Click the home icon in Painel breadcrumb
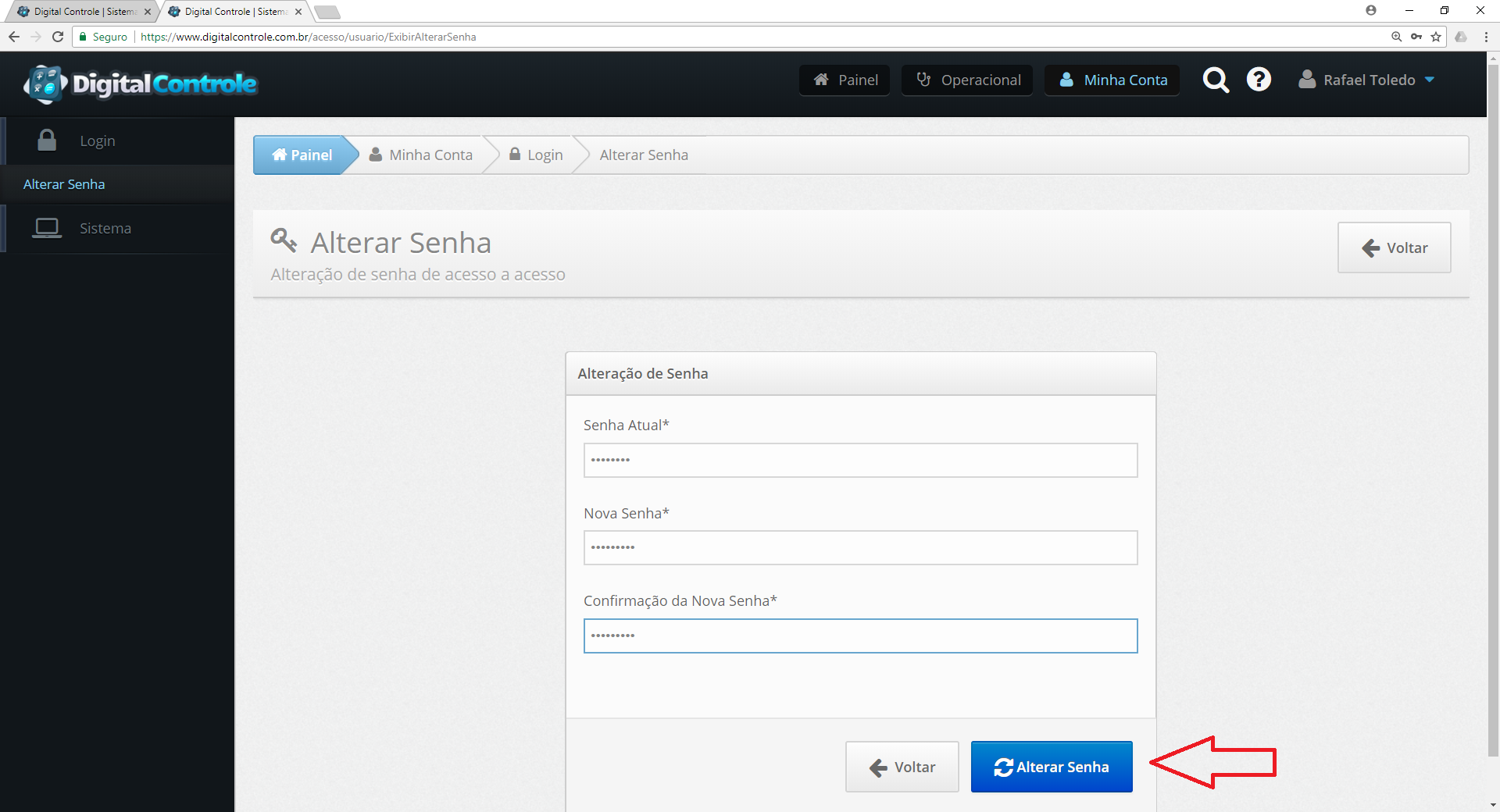The width and height of the screenshot is (1500, 812). (280, 154)
